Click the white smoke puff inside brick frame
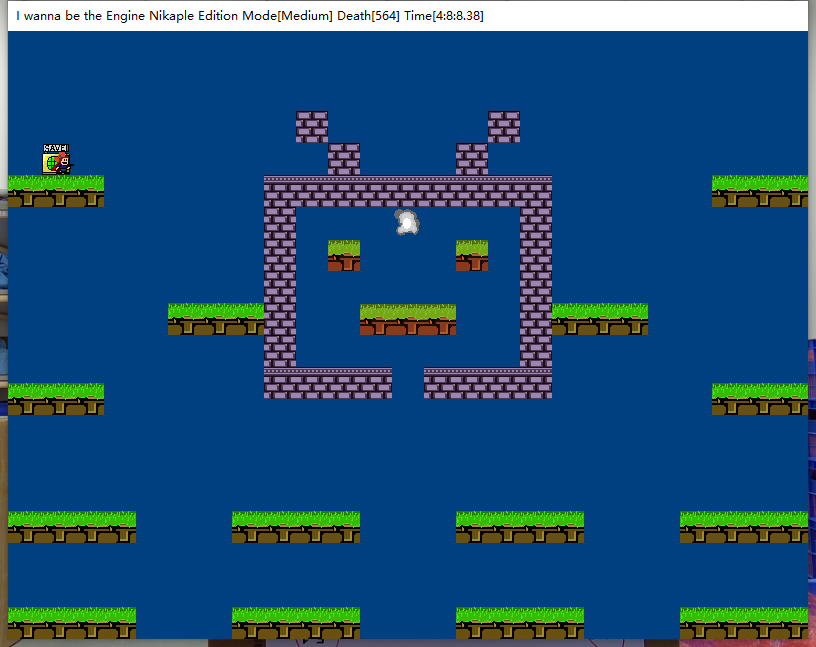This screenshot has width=816, height=647. pyautogui.click(x=406, y=222)
